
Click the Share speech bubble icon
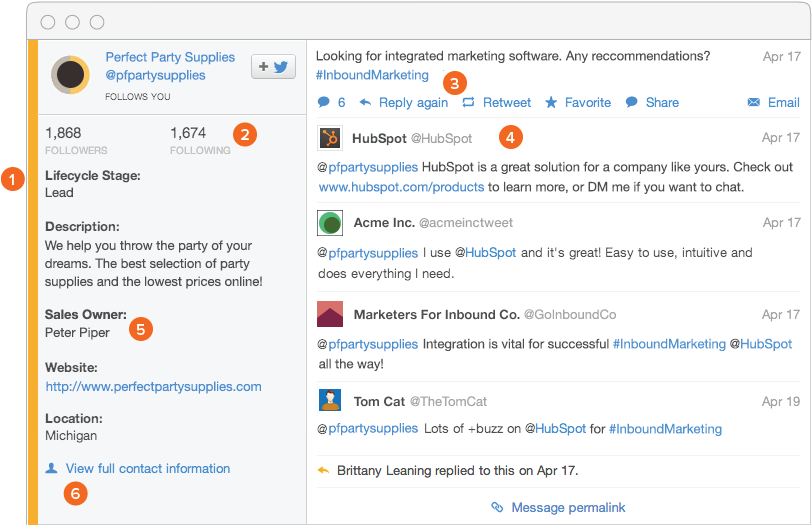pos(631,102)
